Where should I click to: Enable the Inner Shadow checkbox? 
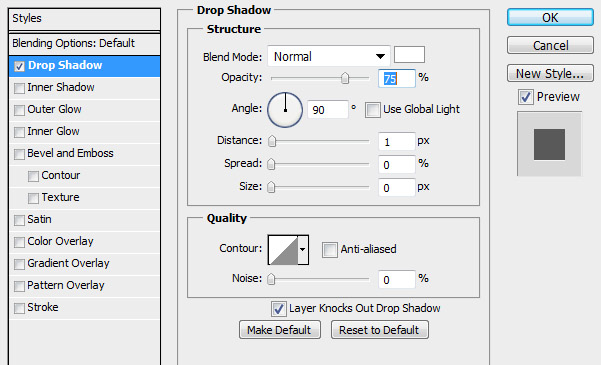19,88
